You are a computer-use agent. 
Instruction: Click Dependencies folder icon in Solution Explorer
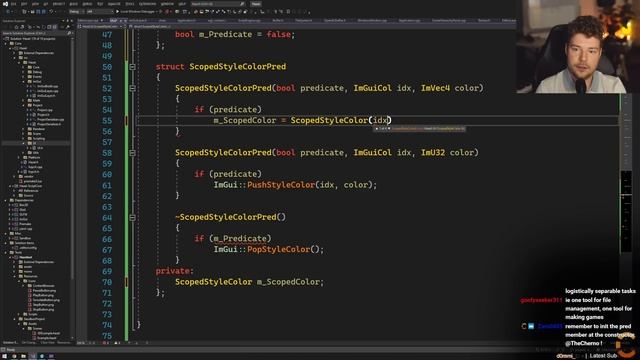coord(11,200)
